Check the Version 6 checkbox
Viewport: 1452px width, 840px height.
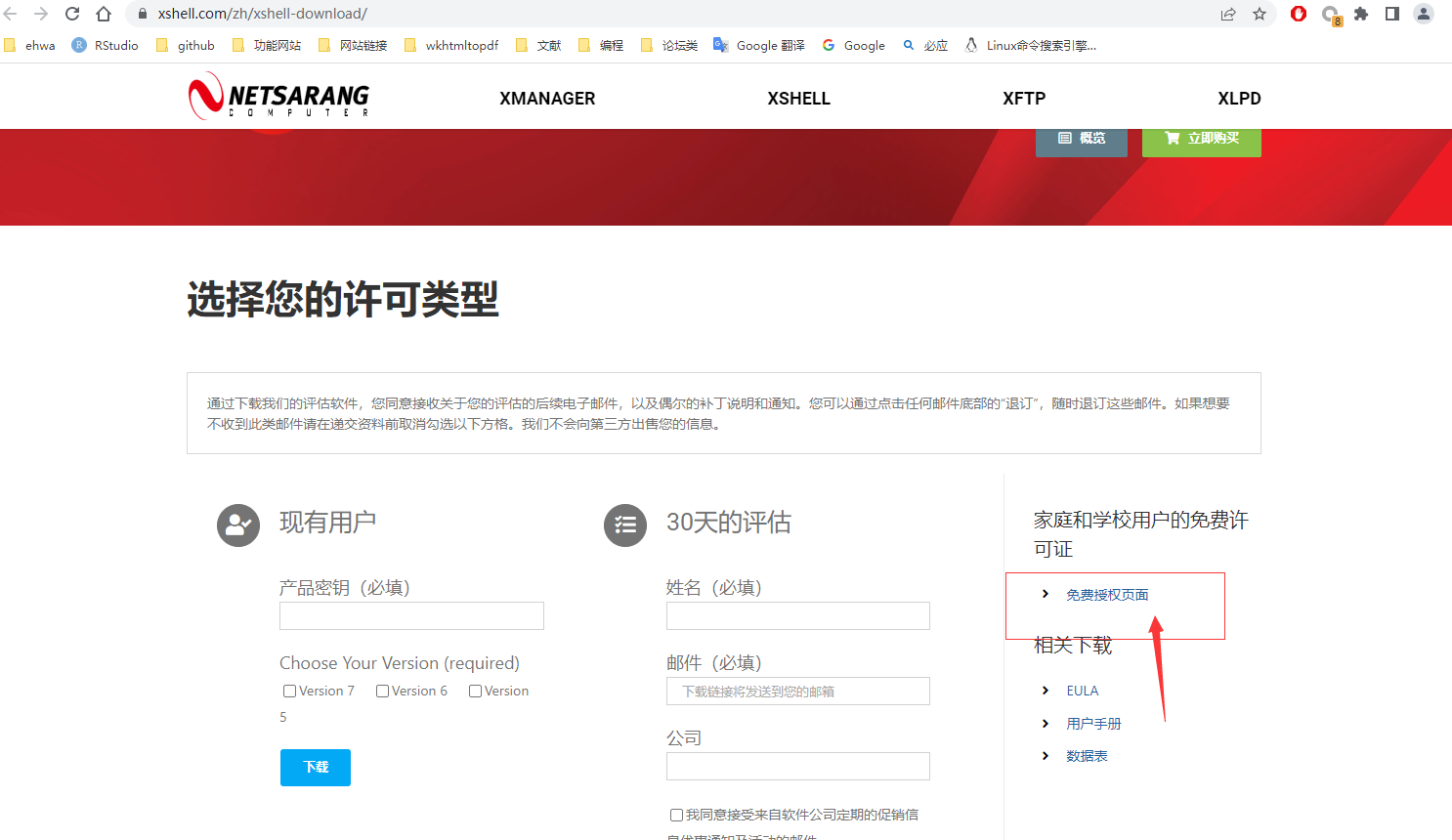click(382, 691)
